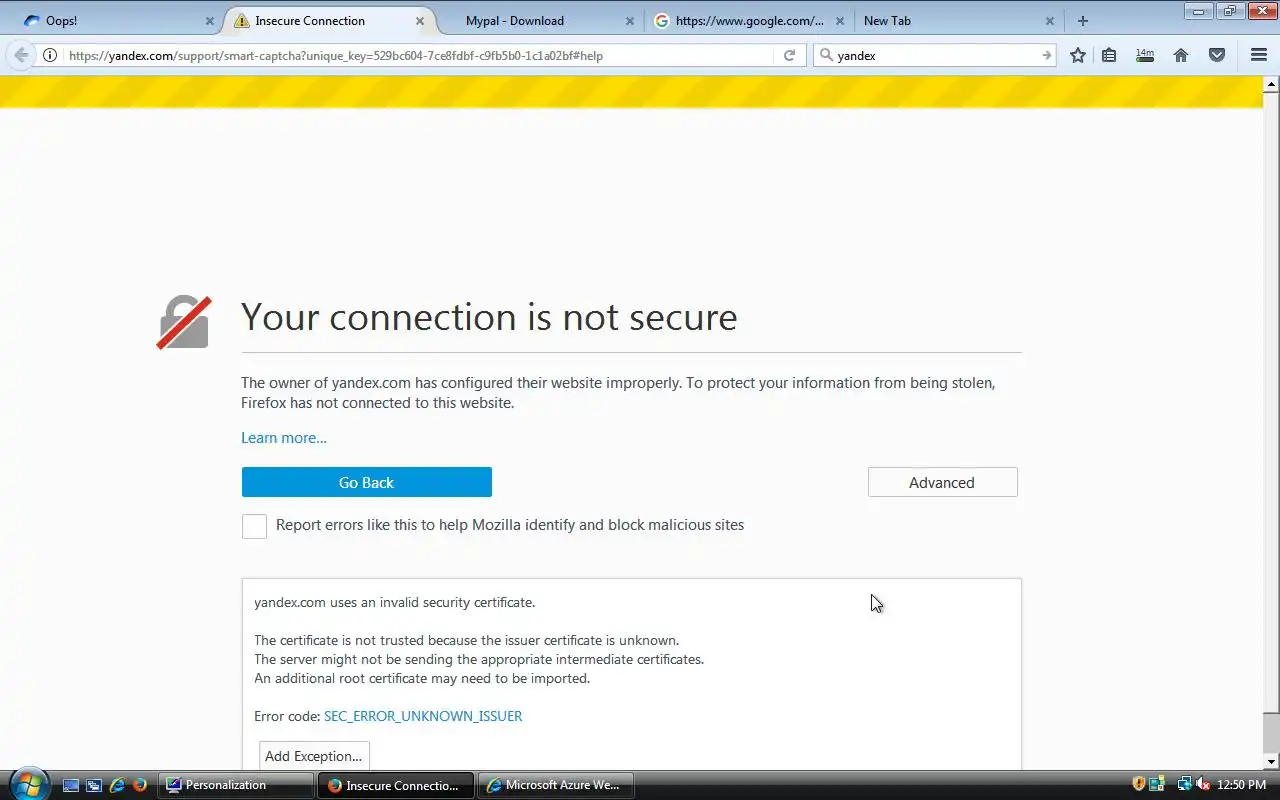Click the 12:50 PM clock
Image resolution: width=1280 pixels, height=800 pixels.
coord(1242,785)
